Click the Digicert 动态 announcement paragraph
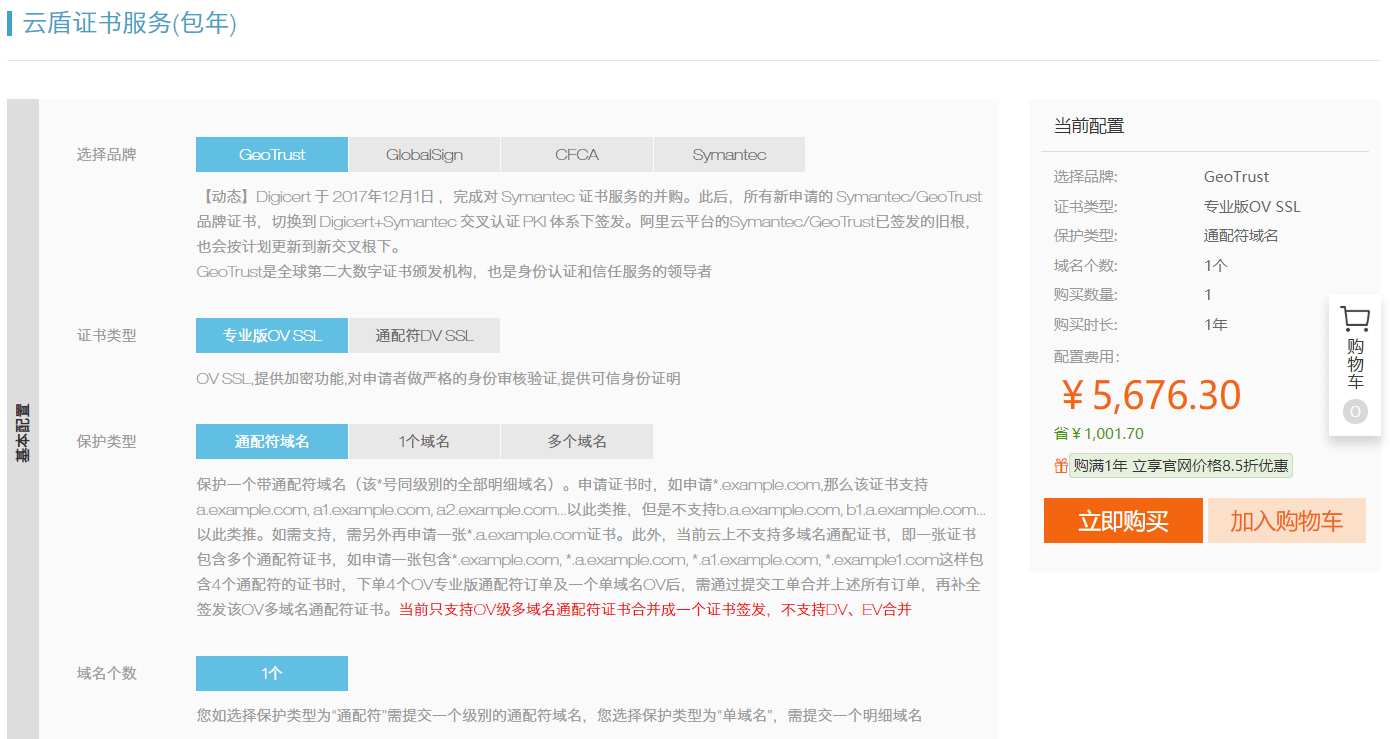The height and width of the screenshot is (739, 1390). tap(589, 221)
